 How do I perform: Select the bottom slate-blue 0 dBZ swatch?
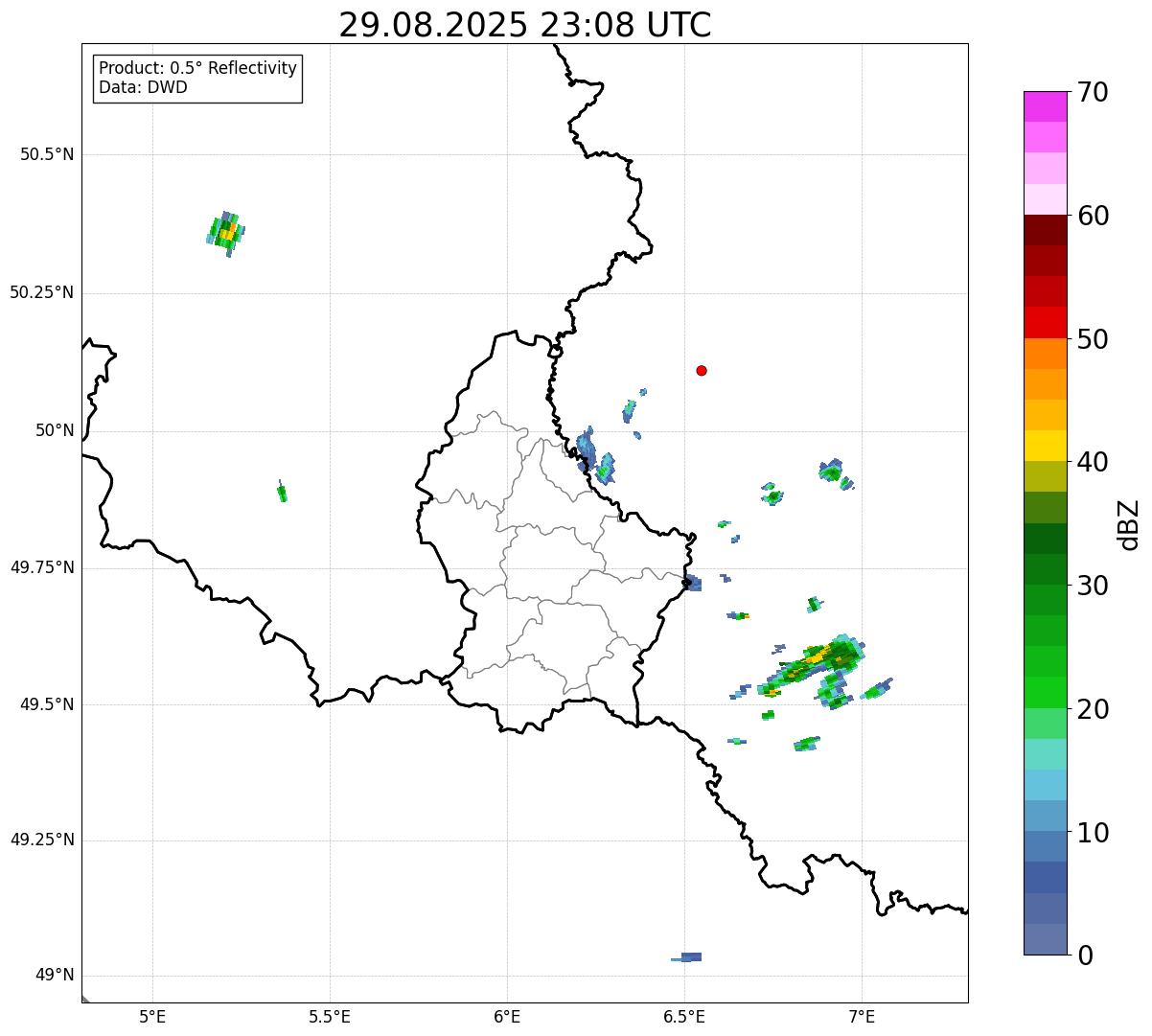[1046, 939]
